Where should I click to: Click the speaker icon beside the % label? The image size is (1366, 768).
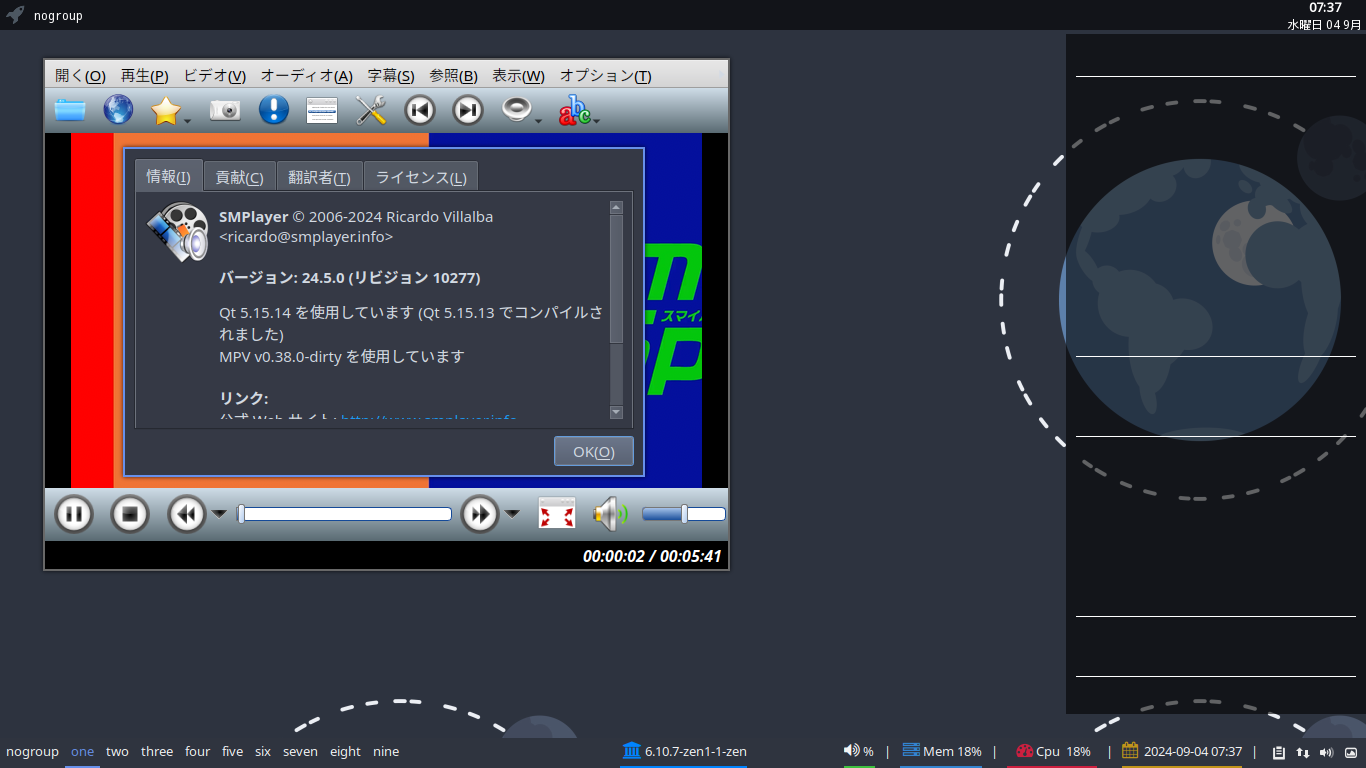(852, 750)
